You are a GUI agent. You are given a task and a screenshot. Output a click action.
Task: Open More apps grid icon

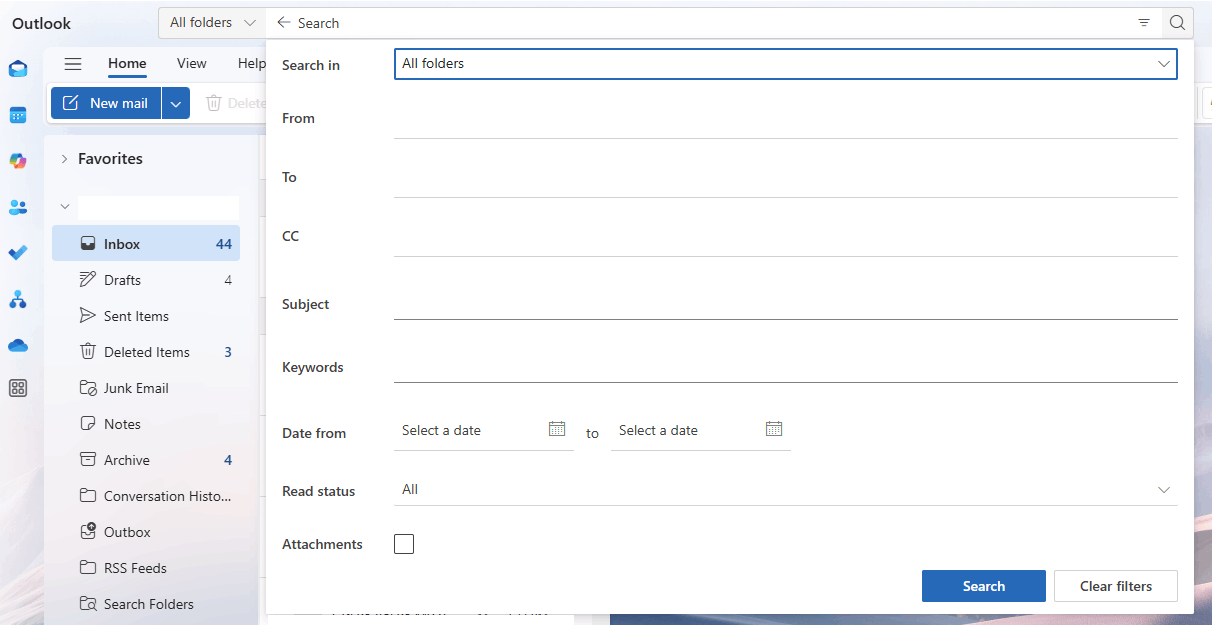pos(18,388)
